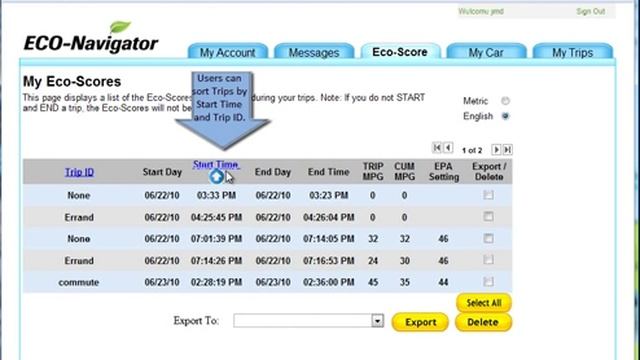
Task: Click the Start Day column header
Action: click(162, 172)
